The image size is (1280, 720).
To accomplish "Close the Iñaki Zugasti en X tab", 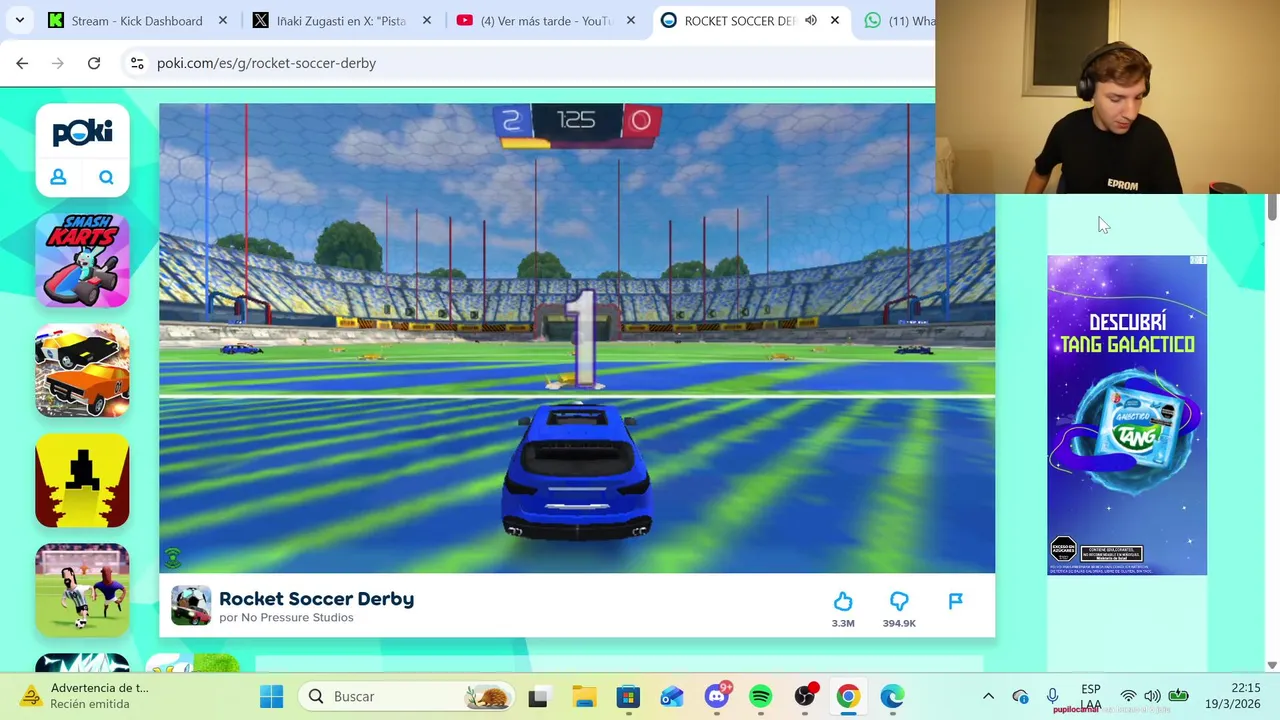I will click(427, 20).
